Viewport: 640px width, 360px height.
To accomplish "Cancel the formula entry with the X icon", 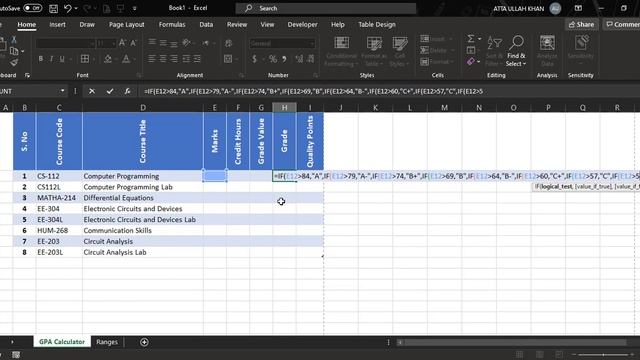I will 92,91.
